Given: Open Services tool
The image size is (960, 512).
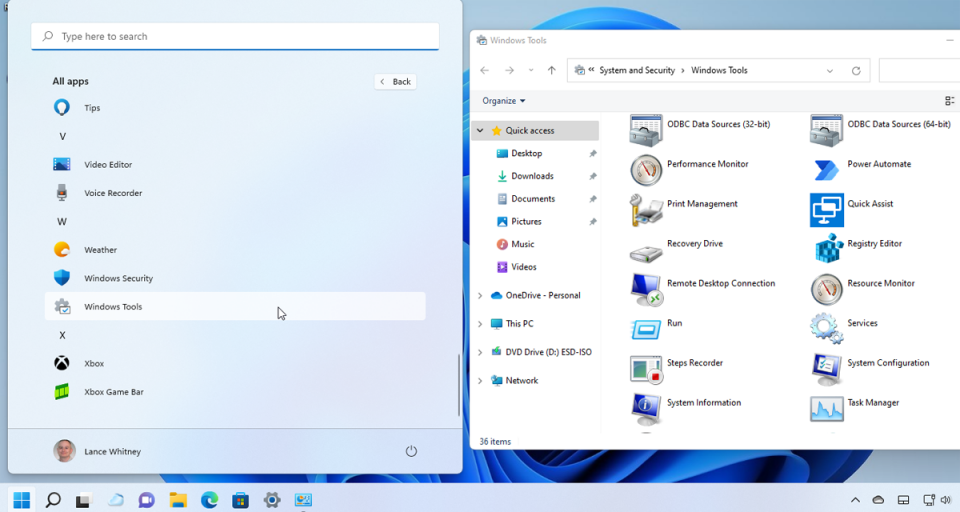Looking at the screenshot, I should (x=844, y=329).
